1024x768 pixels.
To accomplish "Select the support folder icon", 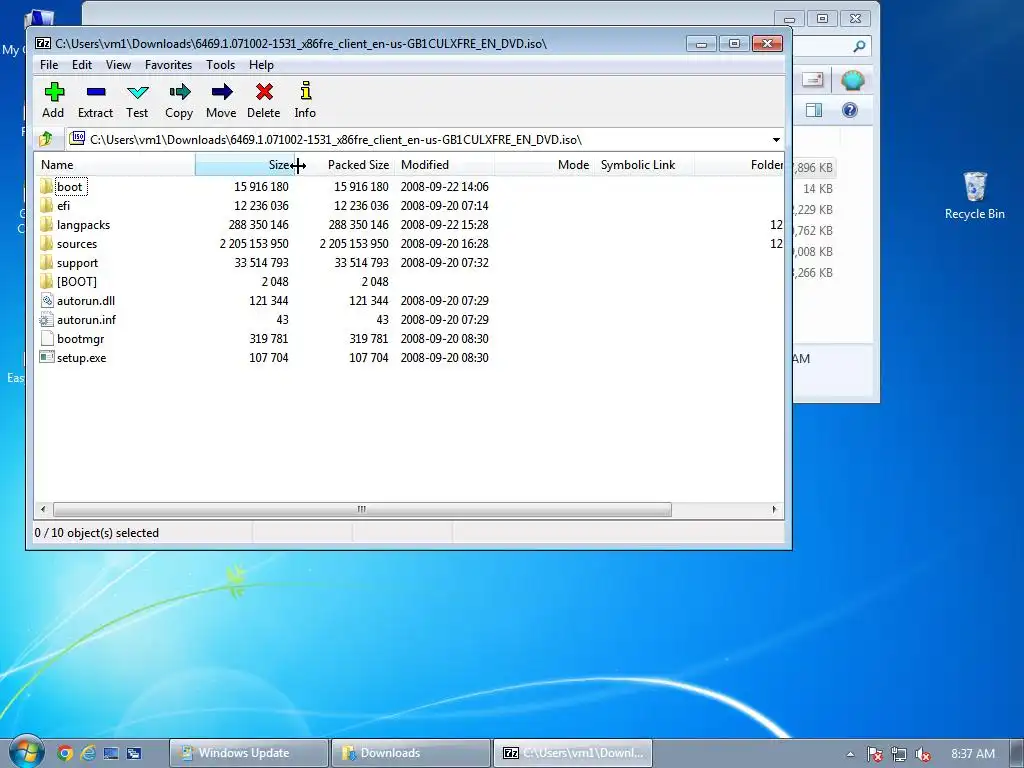I will 46,263.
